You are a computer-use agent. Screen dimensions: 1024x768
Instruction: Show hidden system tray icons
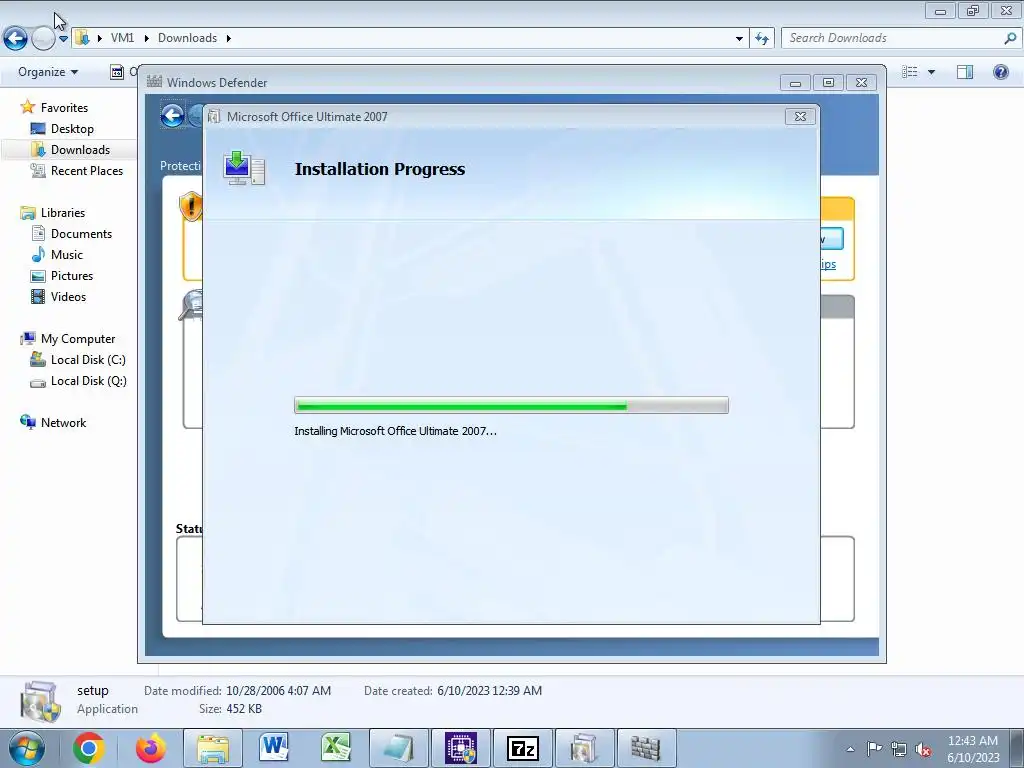pyautogui.click(x=850, y=749)
